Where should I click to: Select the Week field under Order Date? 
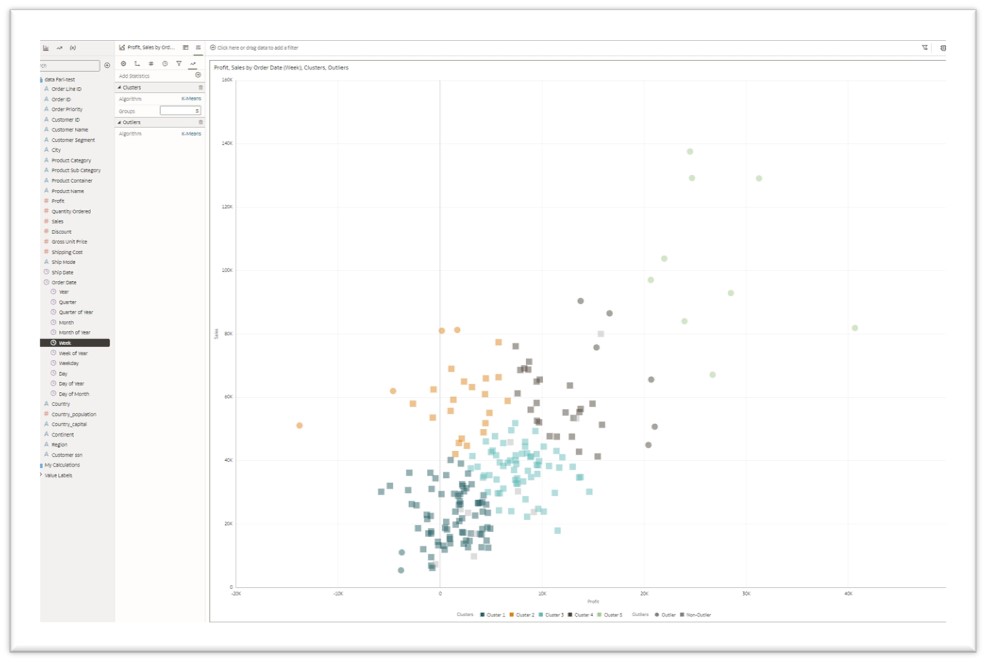pyautogui.click(x=62, y=344)
